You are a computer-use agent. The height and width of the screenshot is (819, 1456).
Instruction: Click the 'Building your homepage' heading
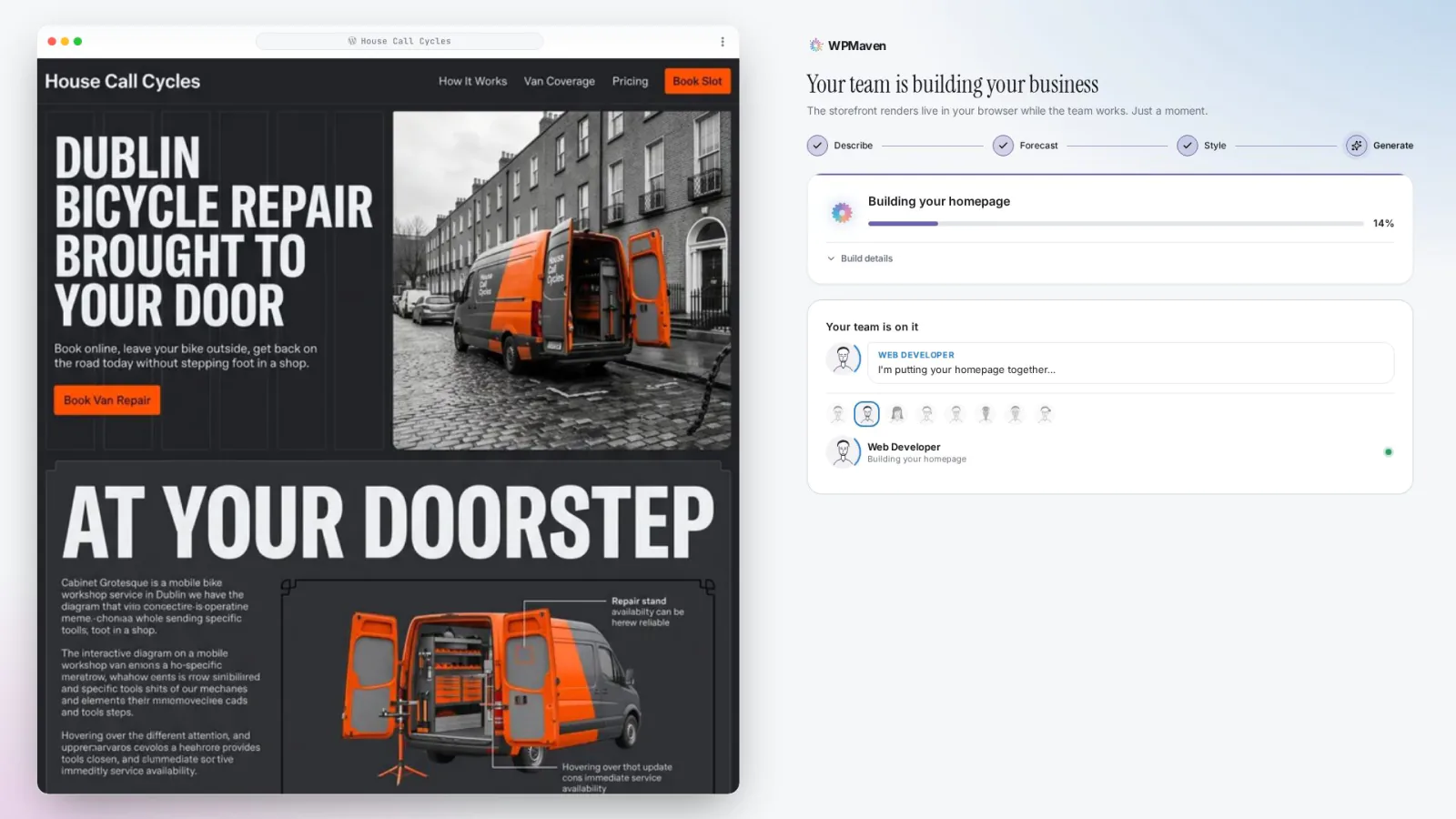pyautogui.click(x=939, y=201)
